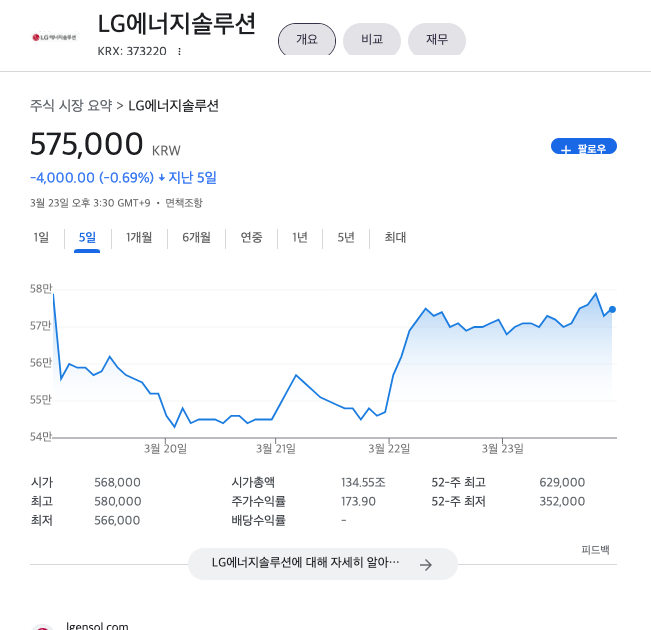This screenshot has width=651, height=630.
Task: Click the 주식 시장 요약 breadcrumb link
Action: [71, 105]
